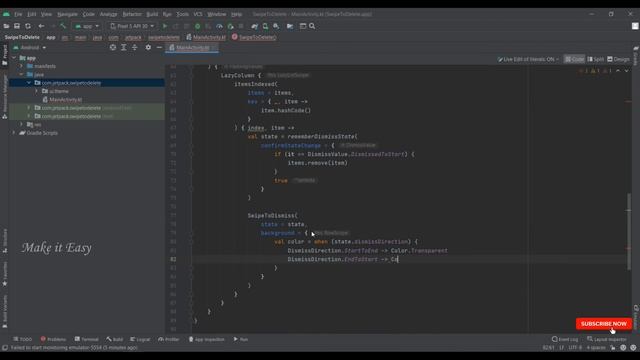Collapse the java folder

[22, 75]
